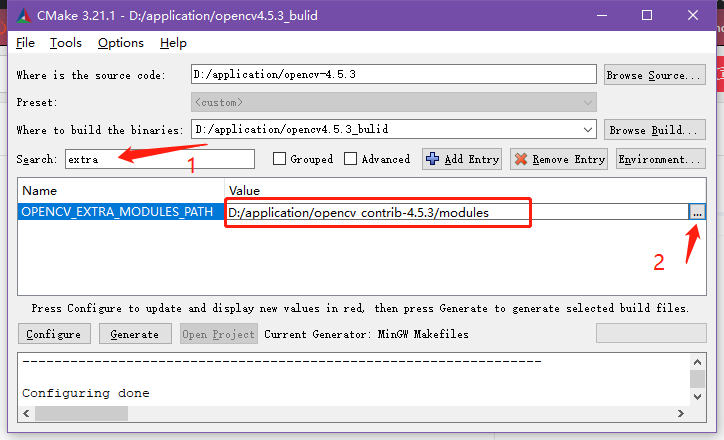Click the Open Project button
The image size is (724, 440).
click(x=218, y=334)
